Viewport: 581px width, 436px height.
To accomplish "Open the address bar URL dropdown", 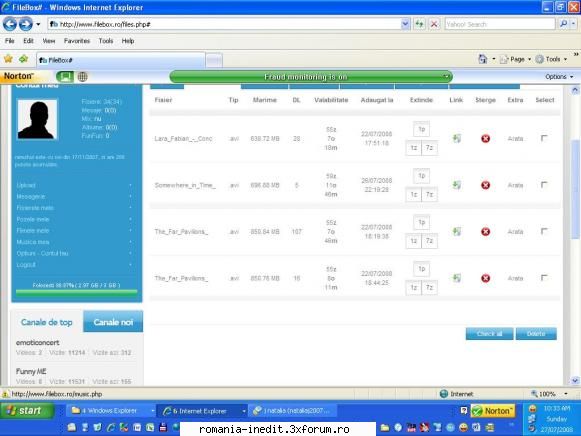I will coord(405,24).
